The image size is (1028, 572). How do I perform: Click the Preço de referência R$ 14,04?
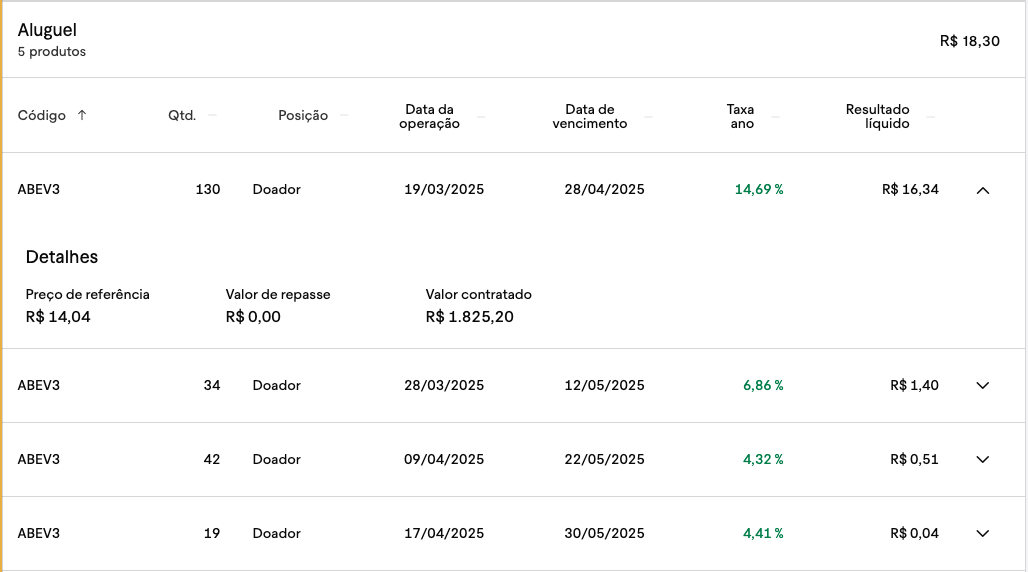pos(58,317)
